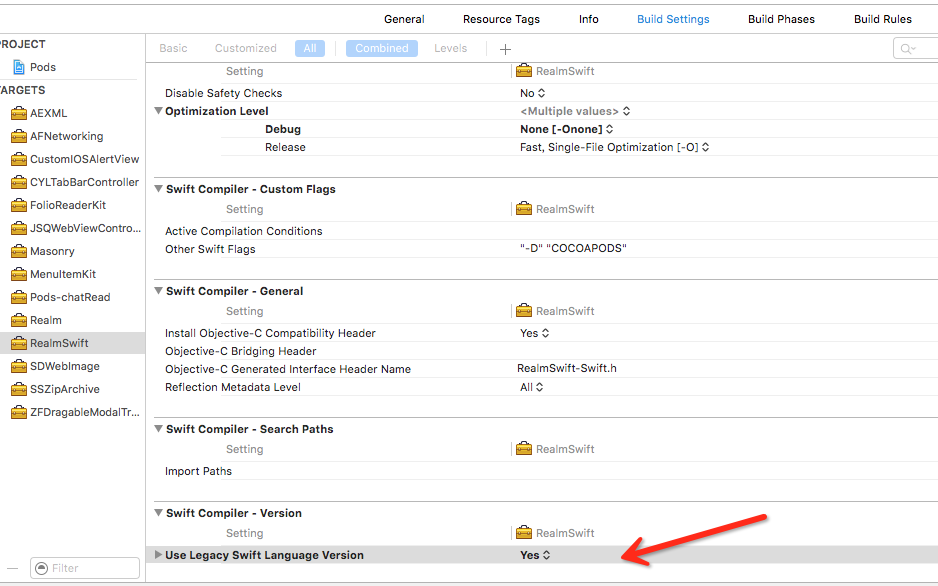The height and width of the screenshot is (586, 938).
Task: Click the Realm target toolbox icon
Action: [19, 321]
